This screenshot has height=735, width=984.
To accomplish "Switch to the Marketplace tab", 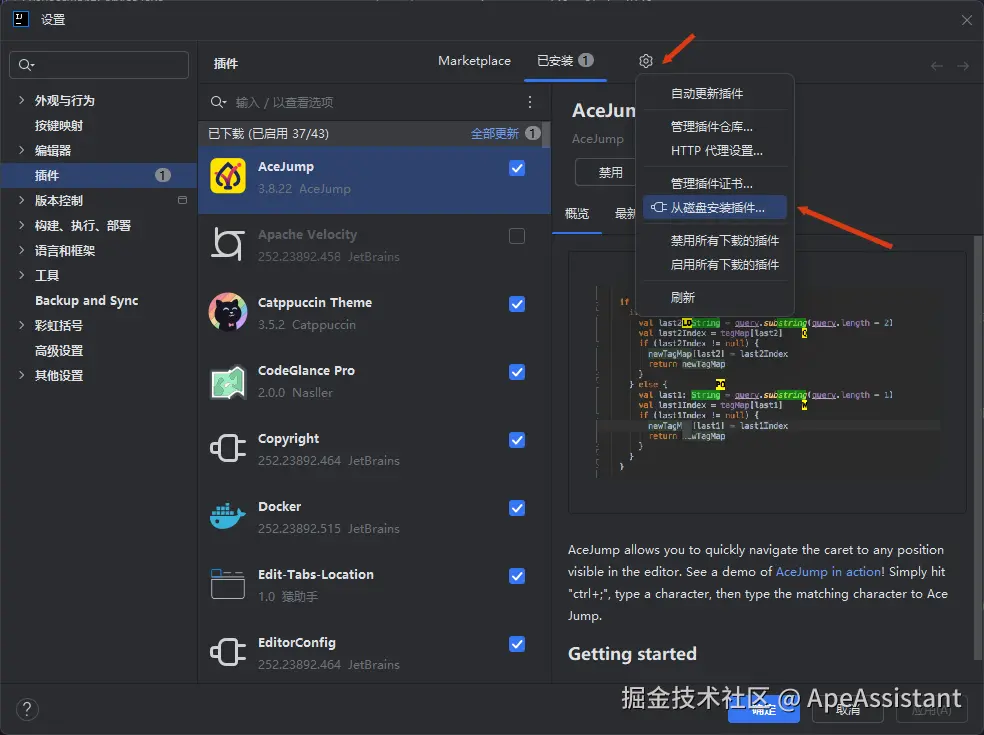I will (474, 61).
